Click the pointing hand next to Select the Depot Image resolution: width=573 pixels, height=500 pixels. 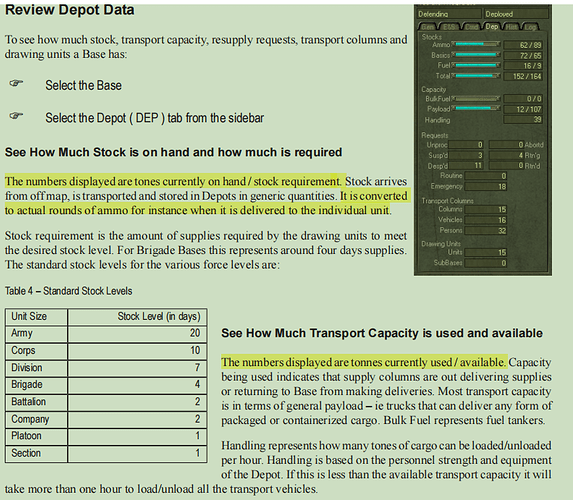[x=16, y=116]
